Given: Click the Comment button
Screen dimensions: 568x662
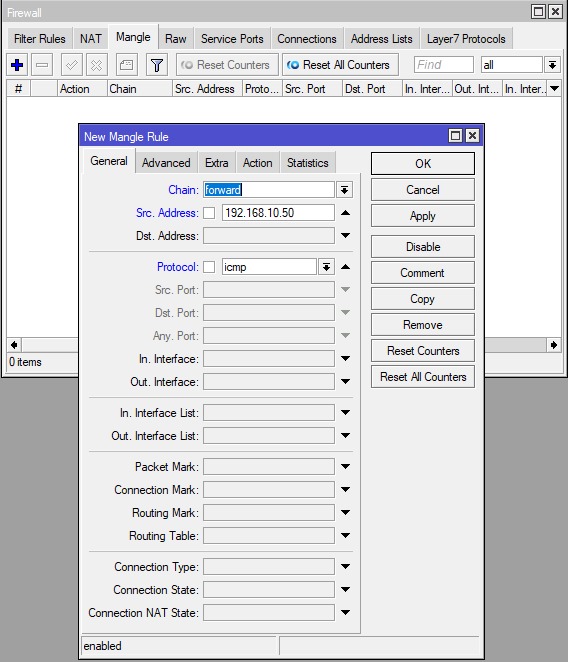Looking at the screenshot, I should [423, 273].
